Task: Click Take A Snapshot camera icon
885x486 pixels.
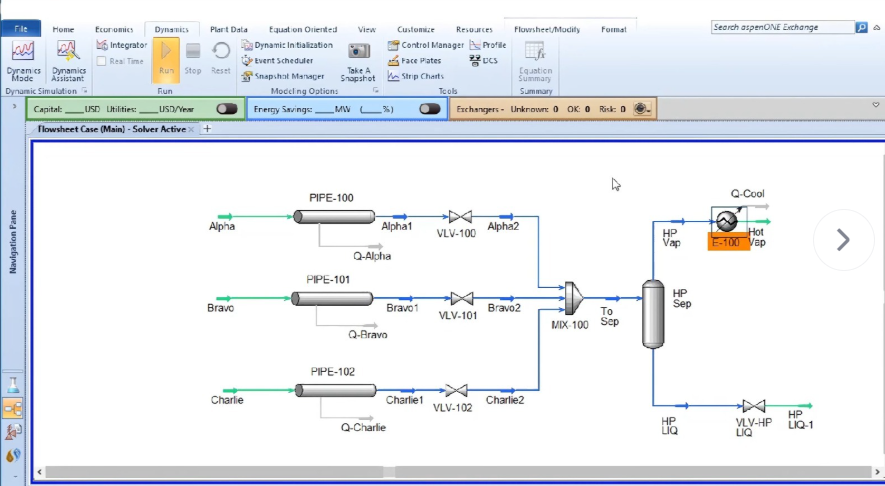Action: [358, 53]
